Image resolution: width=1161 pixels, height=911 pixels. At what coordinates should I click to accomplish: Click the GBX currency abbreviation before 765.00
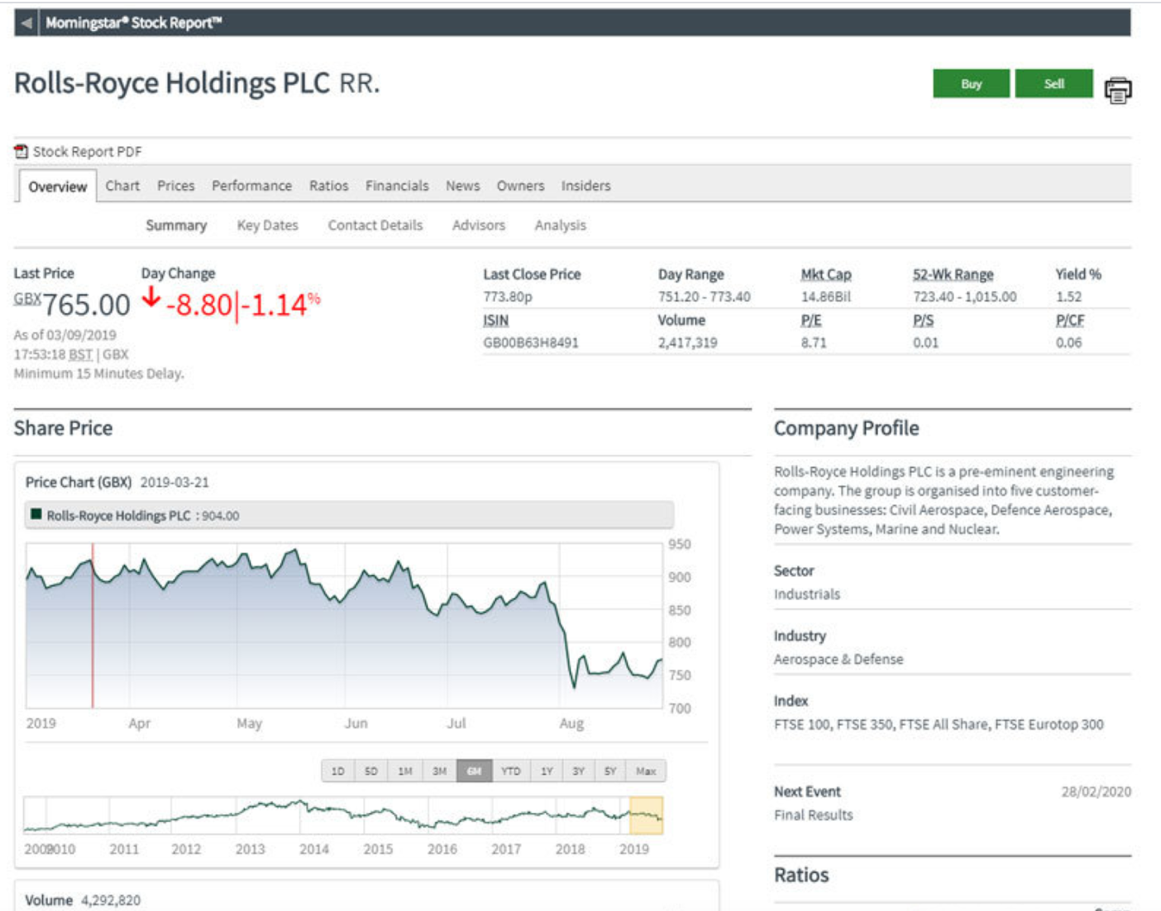click(27, 298)
